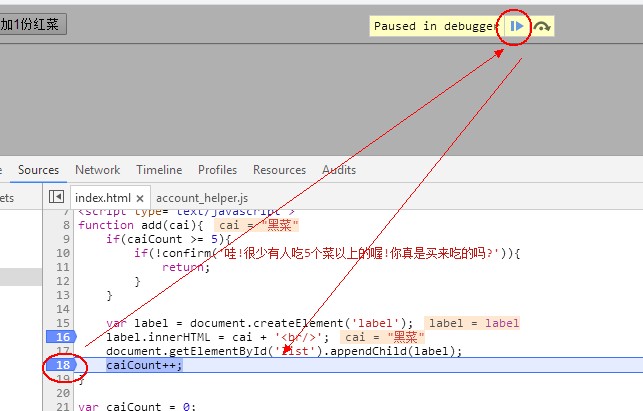Image resolution: width=643 pixels, height=411 pixels.
Task: Select the Audits tab
Action: 338,170
